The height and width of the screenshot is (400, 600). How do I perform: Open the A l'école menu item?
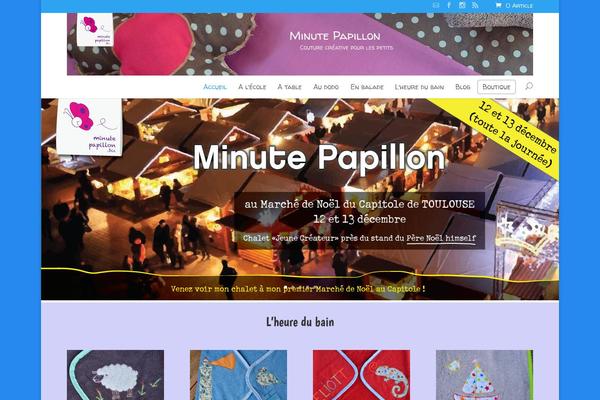pos(252,87)
